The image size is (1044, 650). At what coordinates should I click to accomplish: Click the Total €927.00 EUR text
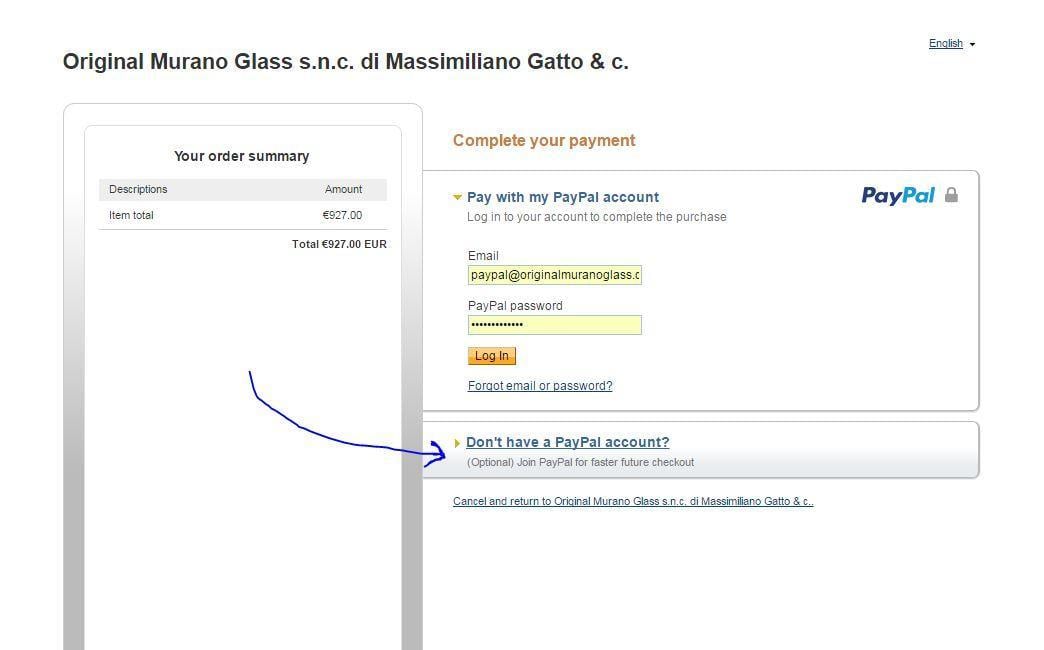click(x=339, y=244)
